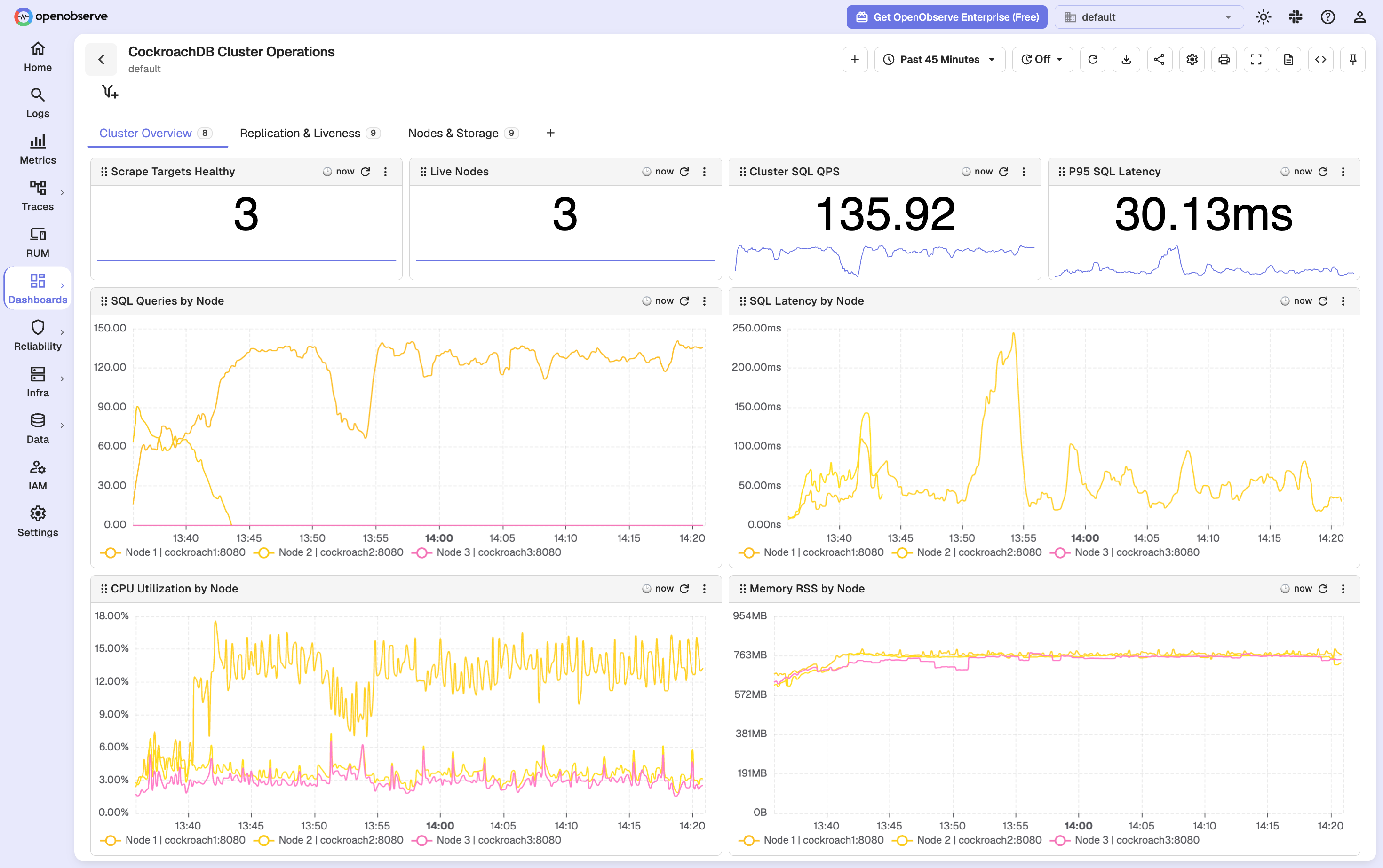Open dashboard JSON code view icon
Image resolution: width=1383 pixels, height=868 pixels.
pos(1320,59)
